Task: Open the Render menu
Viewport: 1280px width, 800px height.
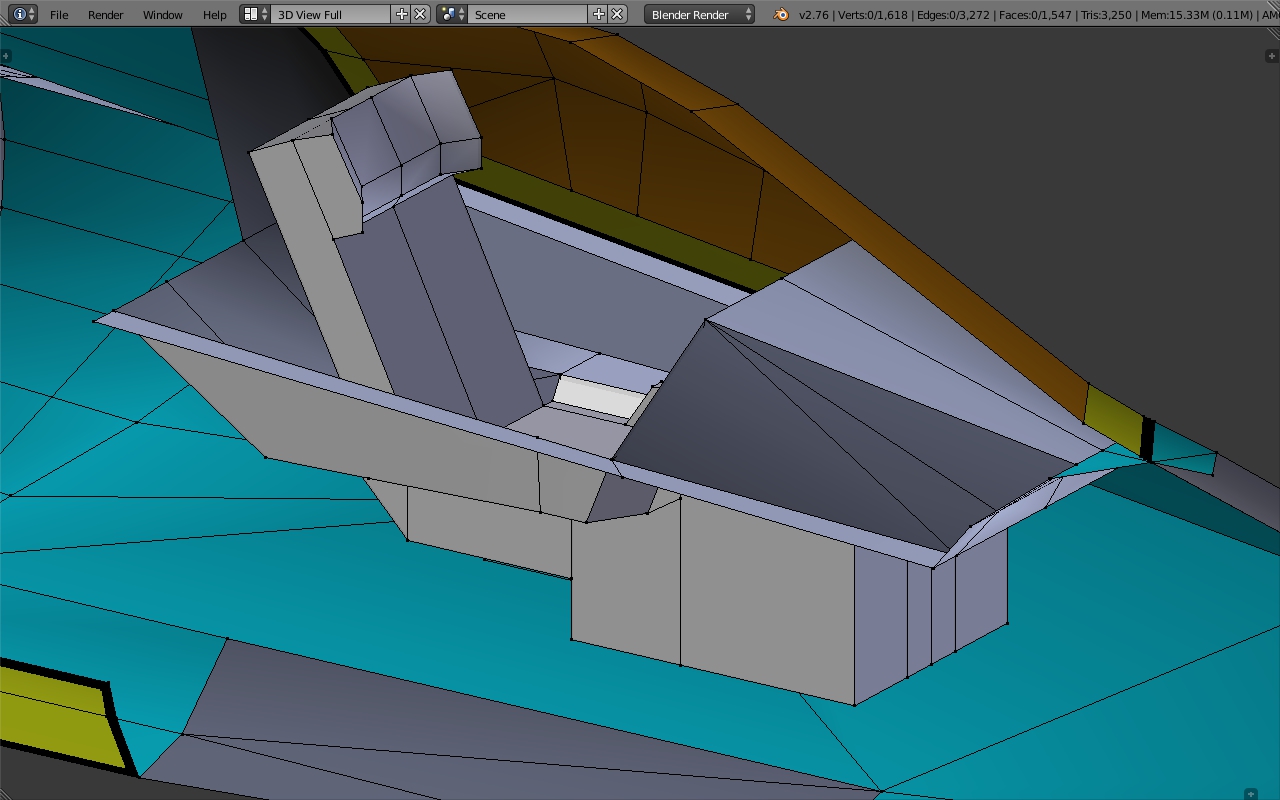Action: (106, 15)
